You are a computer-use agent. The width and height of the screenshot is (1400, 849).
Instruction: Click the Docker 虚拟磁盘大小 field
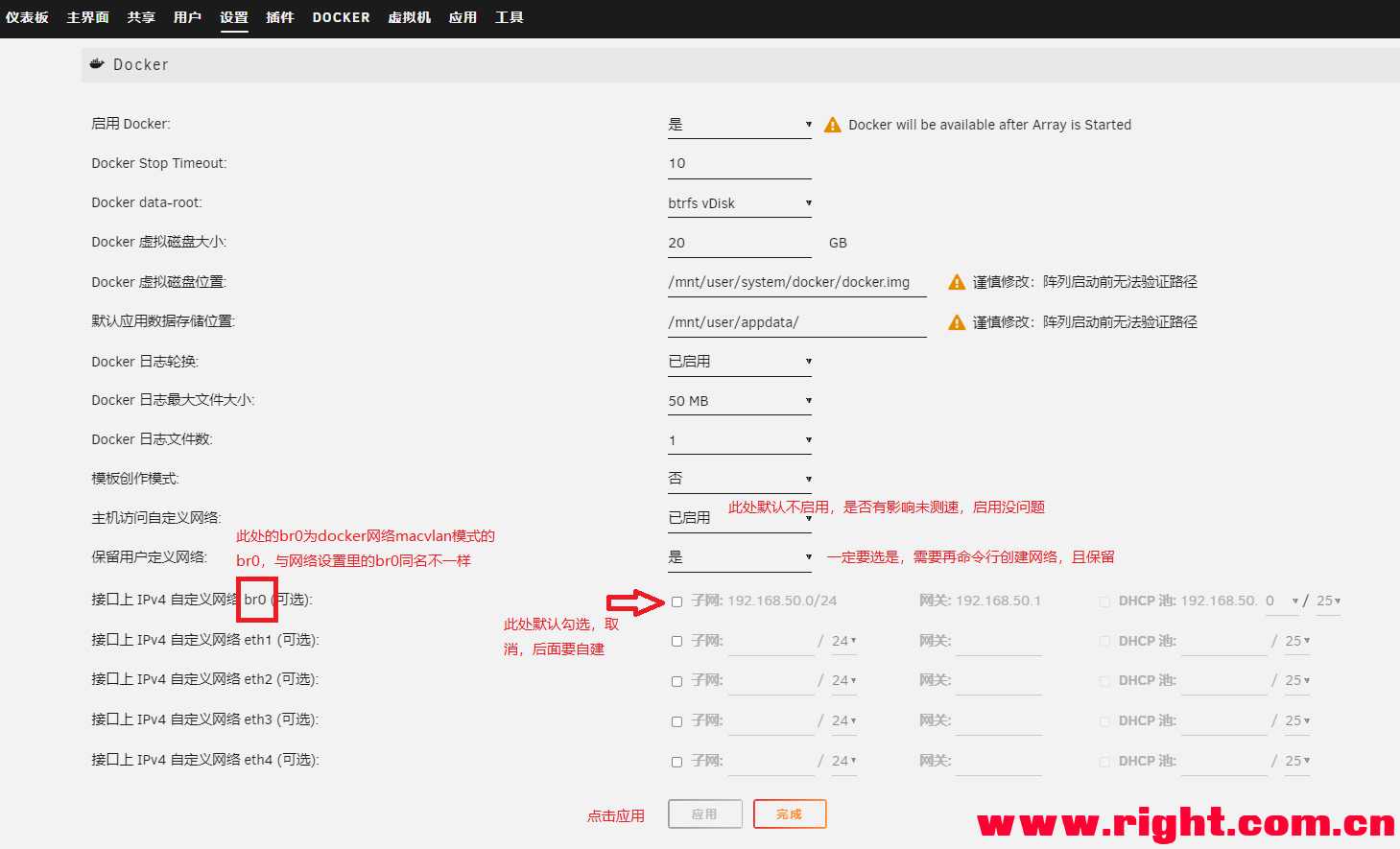[740, 243]
